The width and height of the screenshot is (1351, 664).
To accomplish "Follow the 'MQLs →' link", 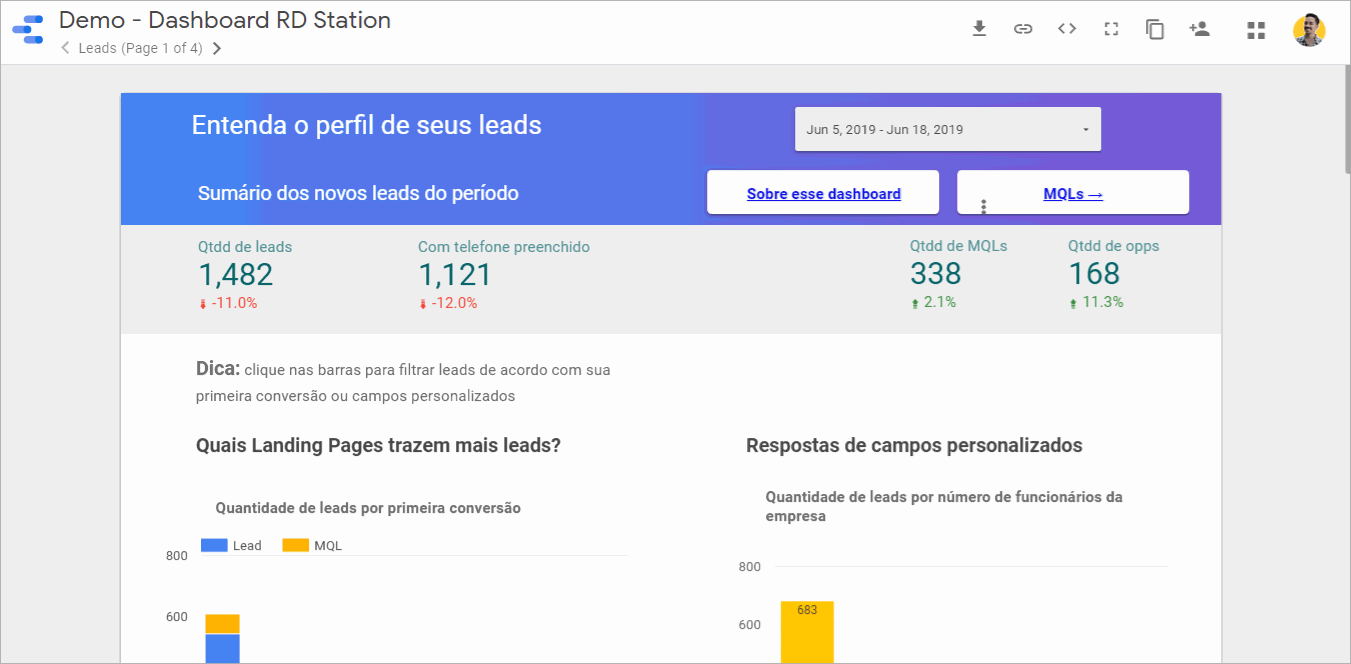I will [x=1073, y=194].
